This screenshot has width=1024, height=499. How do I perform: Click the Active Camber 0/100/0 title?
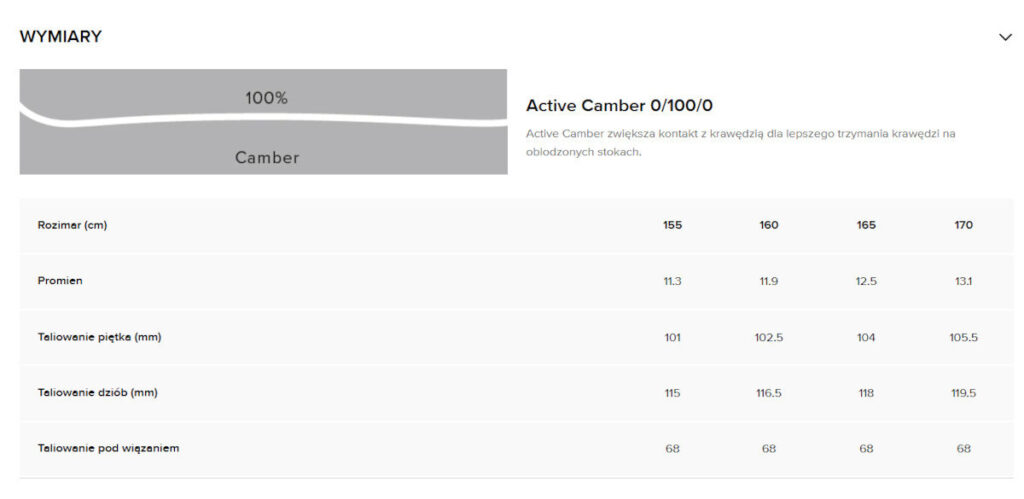pos(619,106)
